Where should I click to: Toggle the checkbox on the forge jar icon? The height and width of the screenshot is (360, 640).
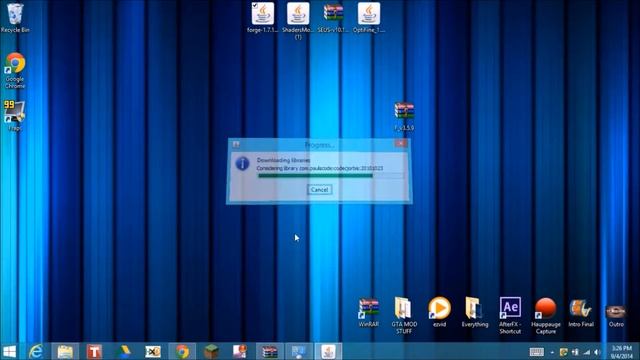(x=255, y=5)
